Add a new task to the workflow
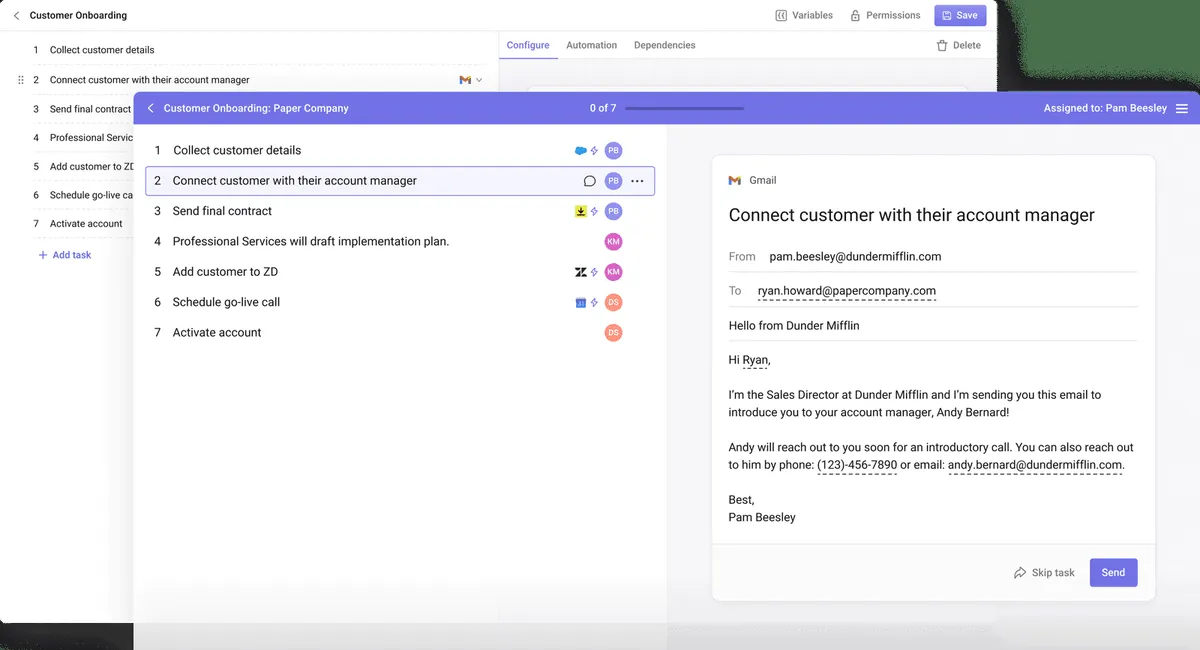The image size is (1200, 650). point(64,255)
